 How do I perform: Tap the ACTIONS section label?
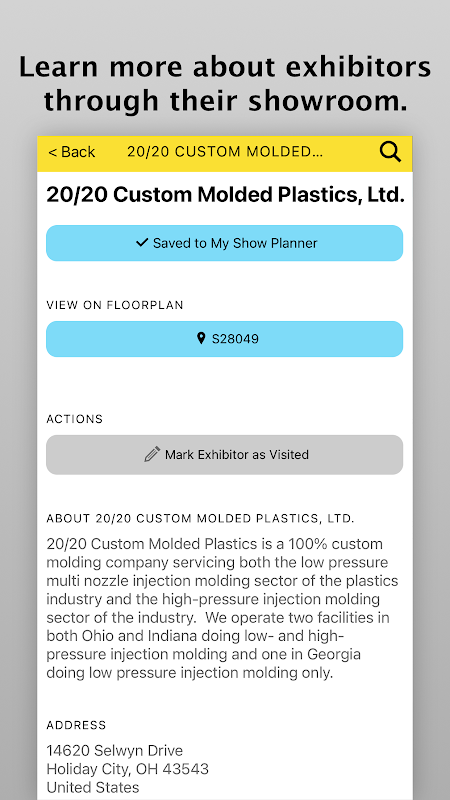click(74, 419)
